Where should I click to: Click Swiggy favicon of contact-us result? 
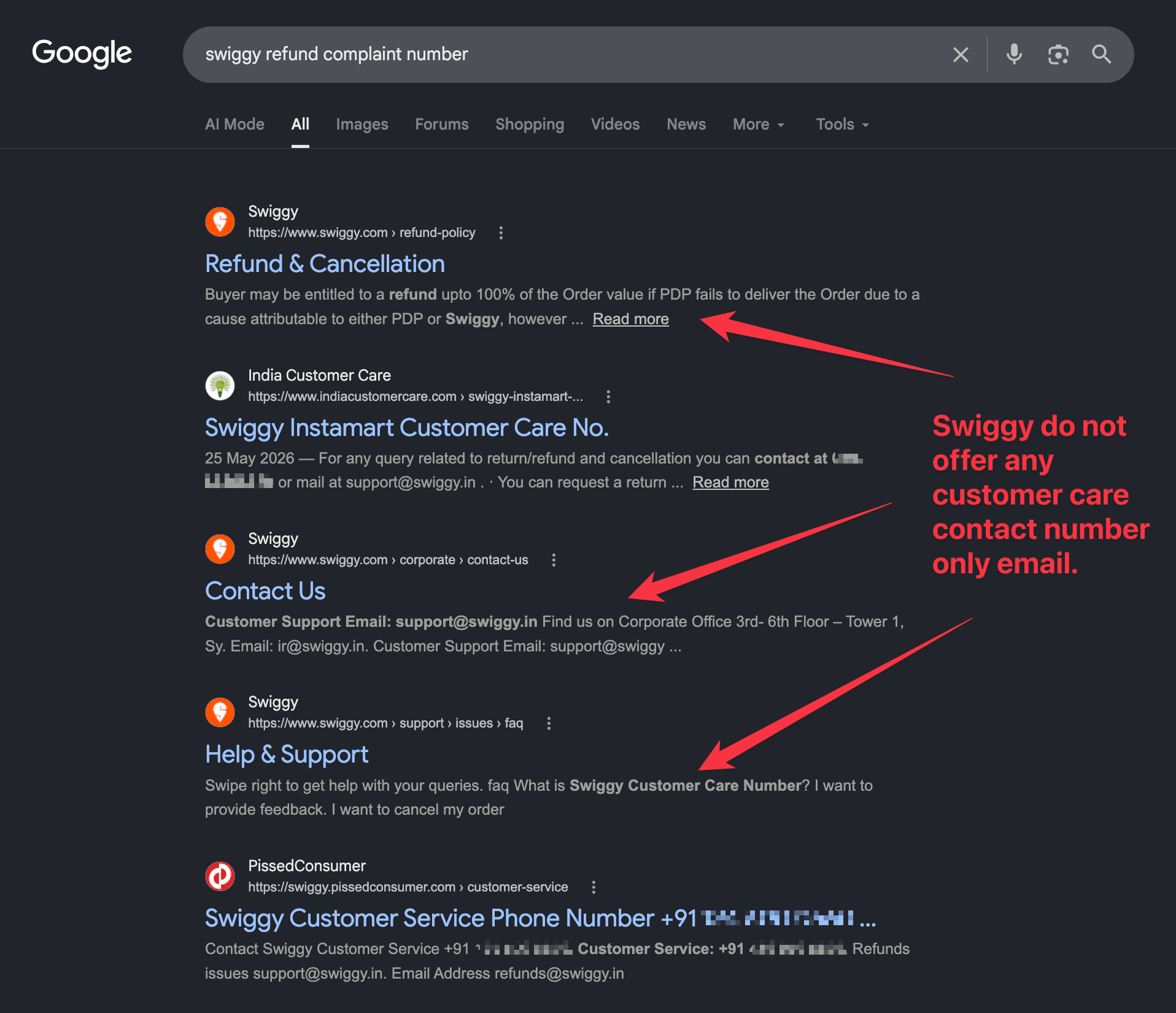click(x=220, y=549)
